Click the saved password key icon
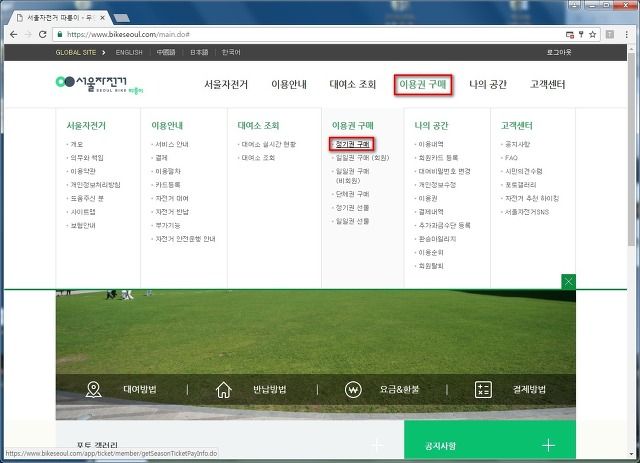 tap(581, 34)
